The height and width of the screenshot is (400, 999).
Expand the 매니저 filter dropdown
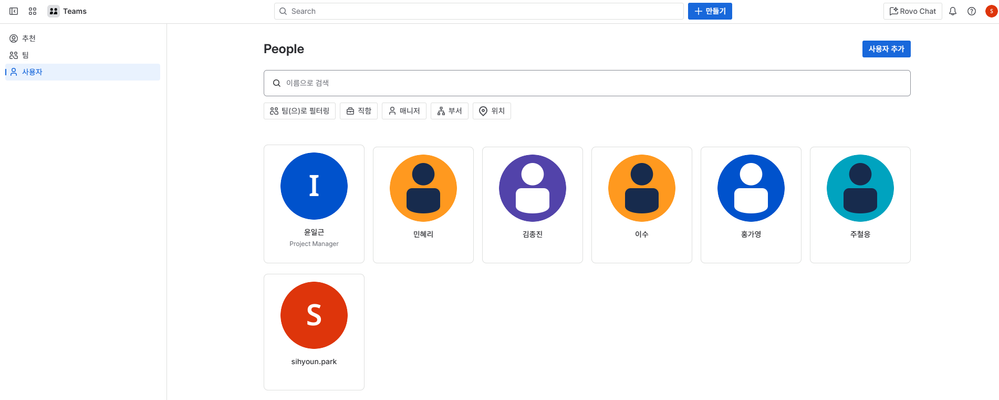404,111
